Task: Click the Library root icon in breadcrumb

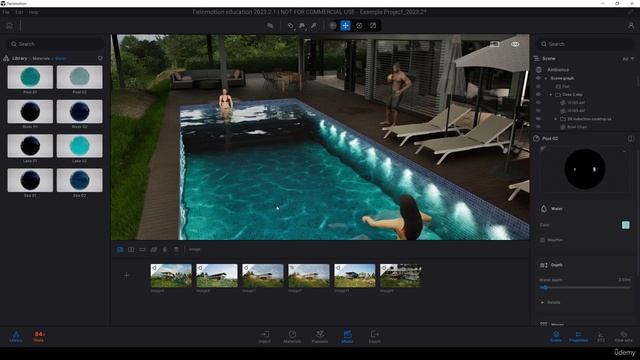Action: tap(6, 58)
